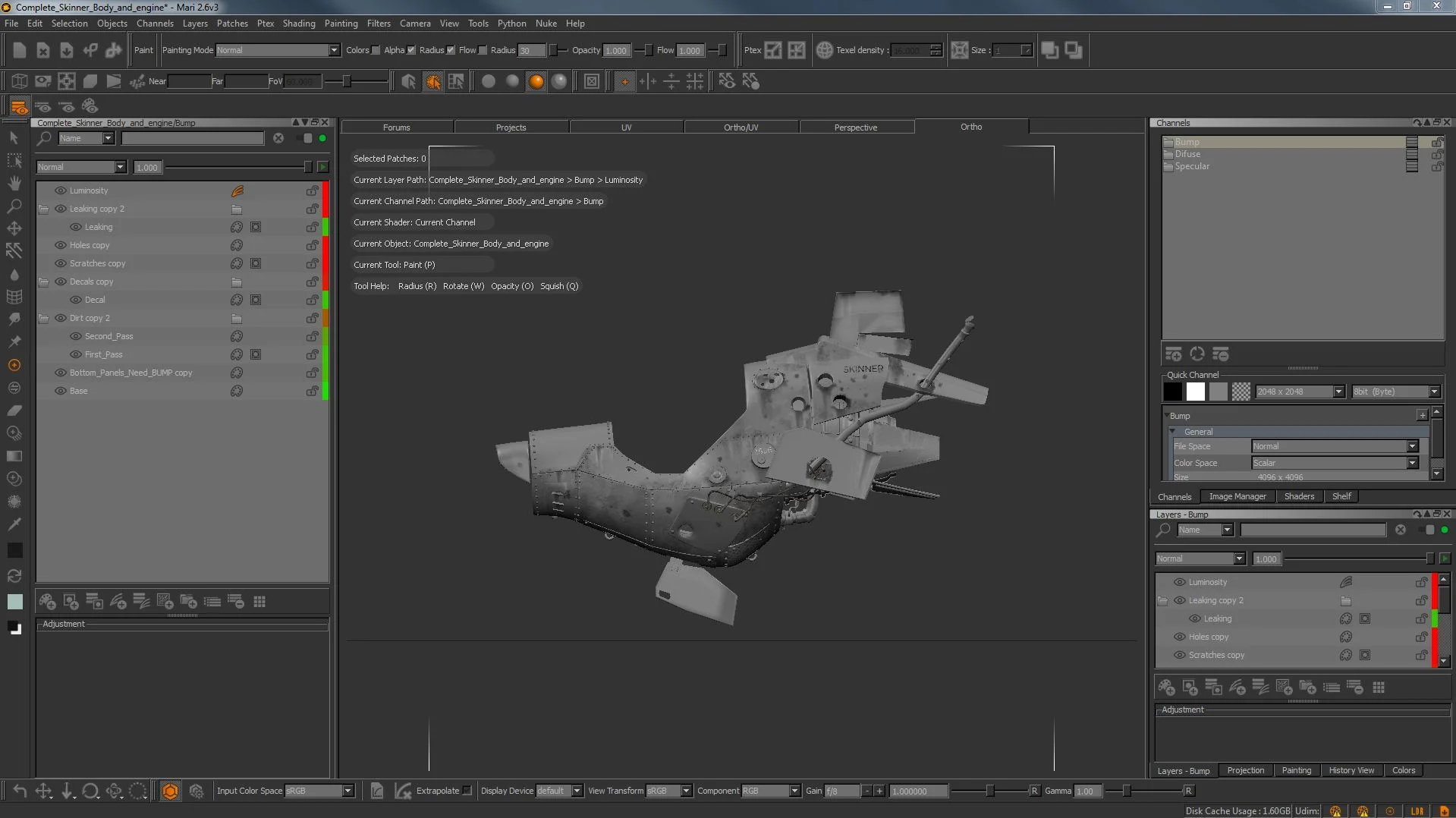Toggle the wireframe cube view icon

coord(20,81)
